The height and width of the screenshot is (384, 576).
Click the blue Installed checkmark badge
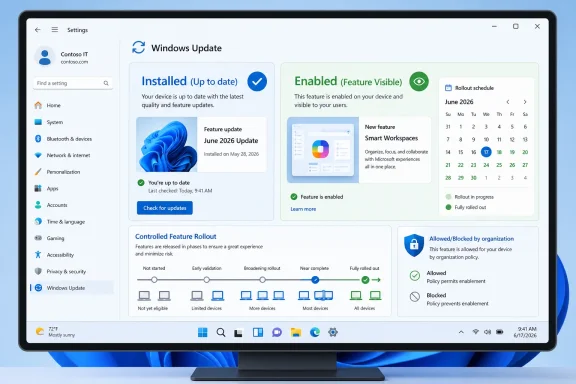pyautogui.click(x=257, y=81)
